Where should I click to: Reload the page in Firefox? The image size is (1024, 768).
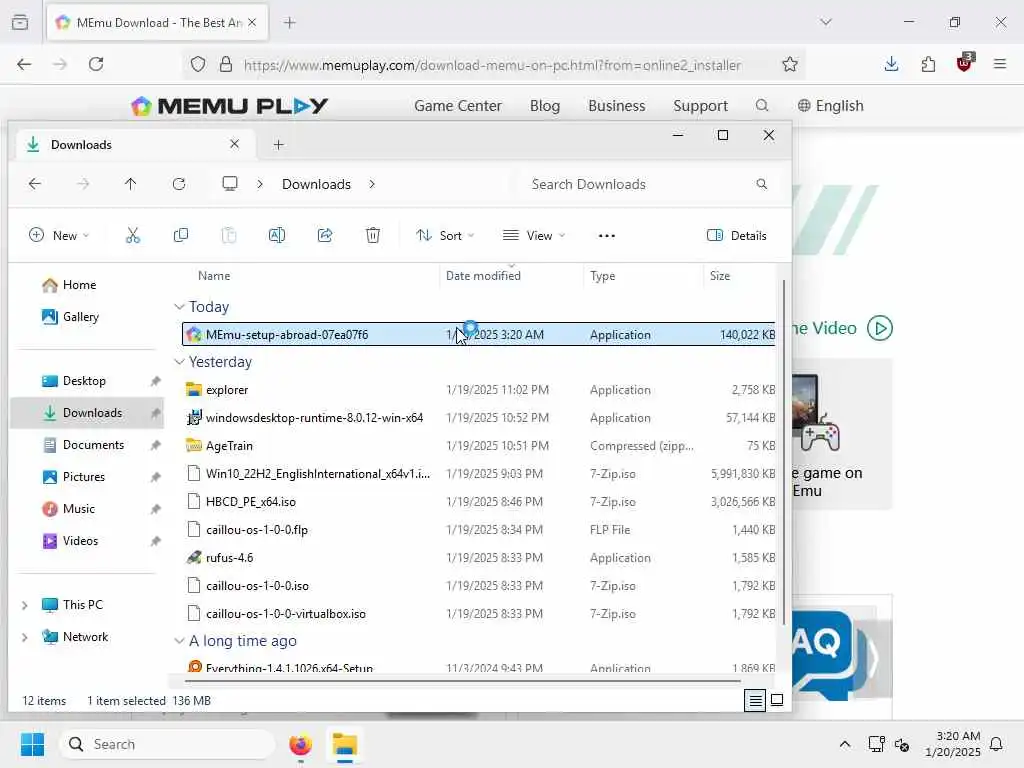pos(96,64)
